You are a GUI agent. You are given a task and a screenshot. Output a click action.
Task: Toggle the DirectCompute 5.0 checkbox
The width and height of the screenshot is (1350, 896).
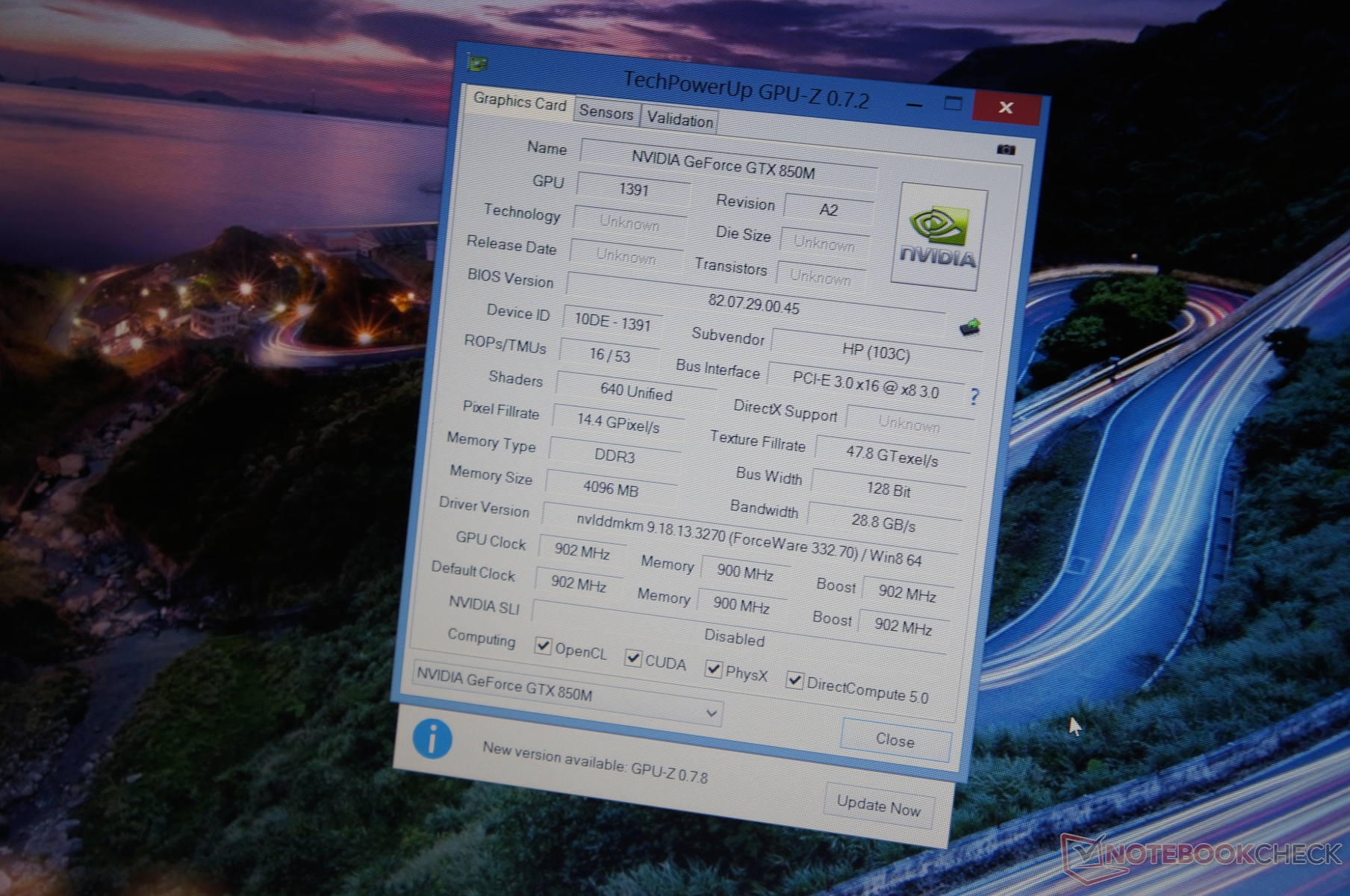click(794, 680)
